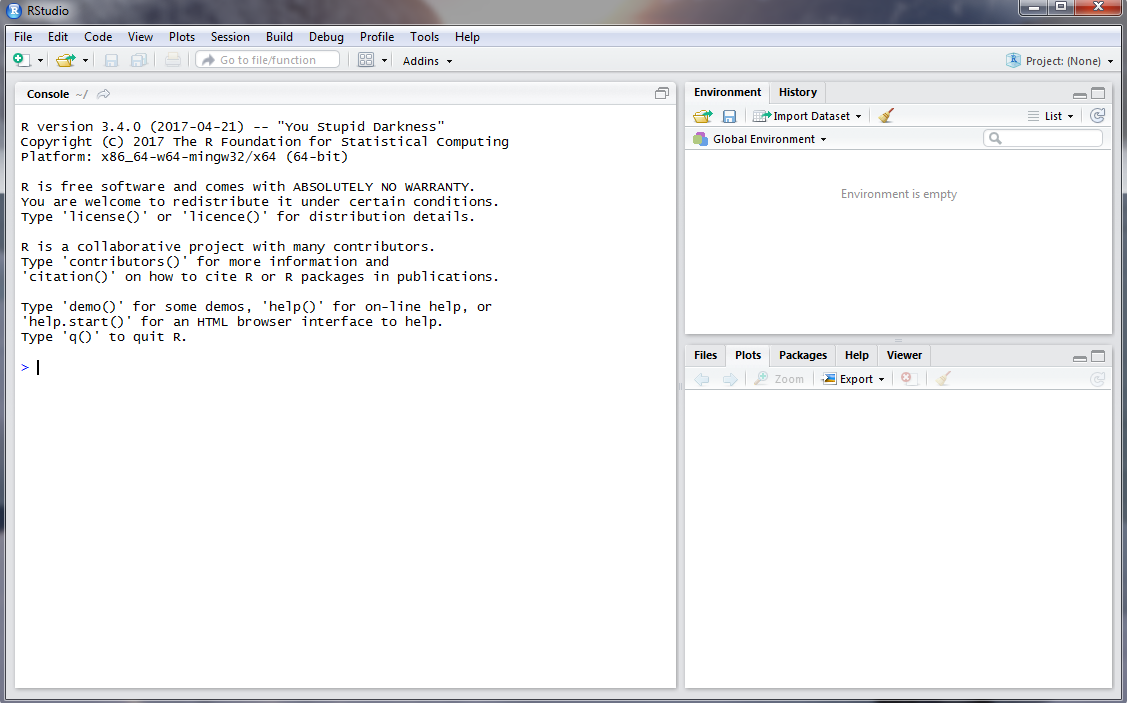Clear the environment with the broom icon

(x=886, y=116)
